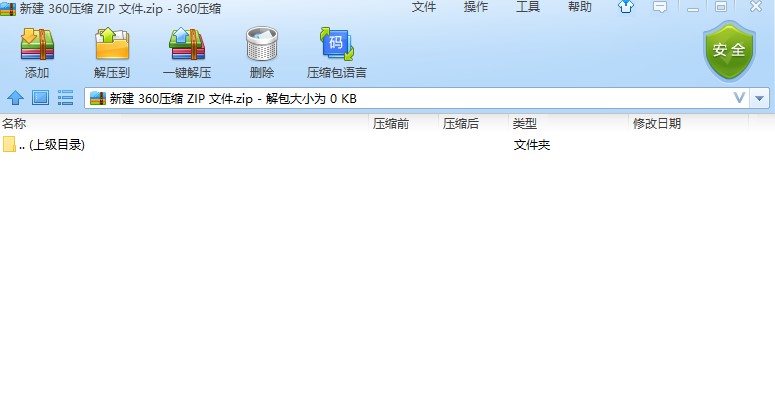Open the 帮助 menu
The height and width of the screenshot is (415, 775).
pos(580,7)
